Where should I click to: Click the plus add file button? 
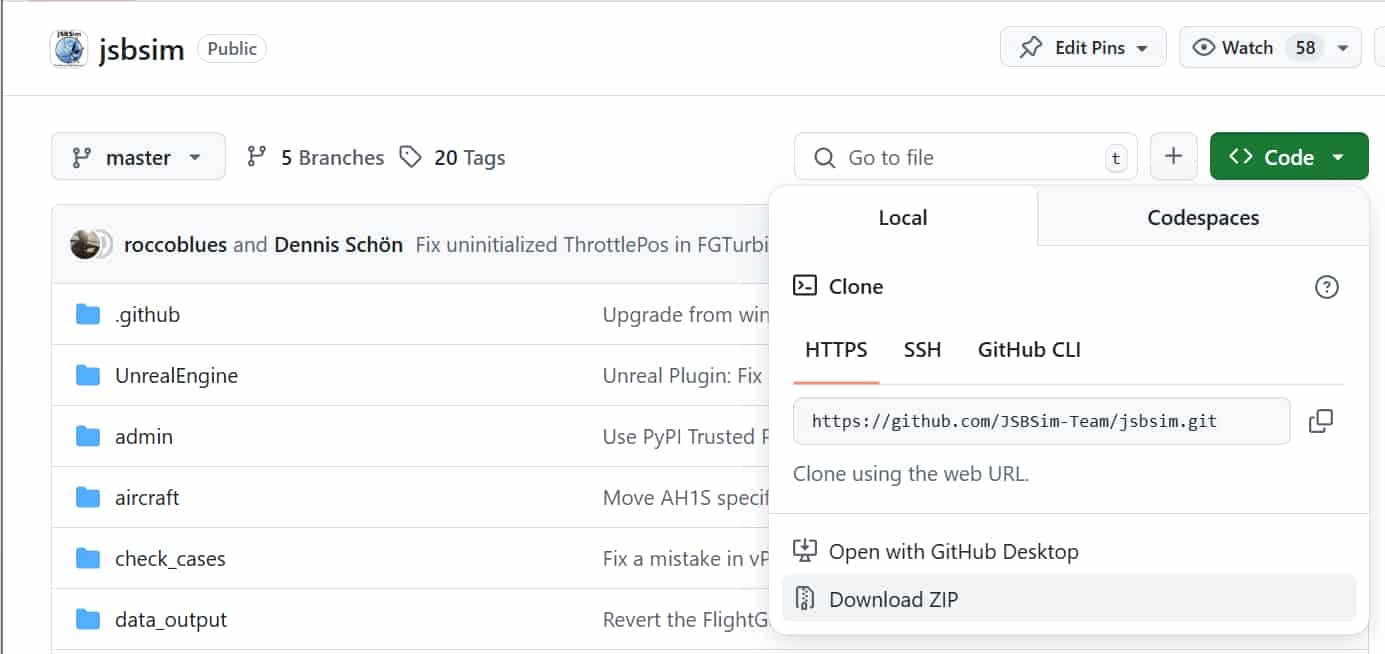[1174, 157]
